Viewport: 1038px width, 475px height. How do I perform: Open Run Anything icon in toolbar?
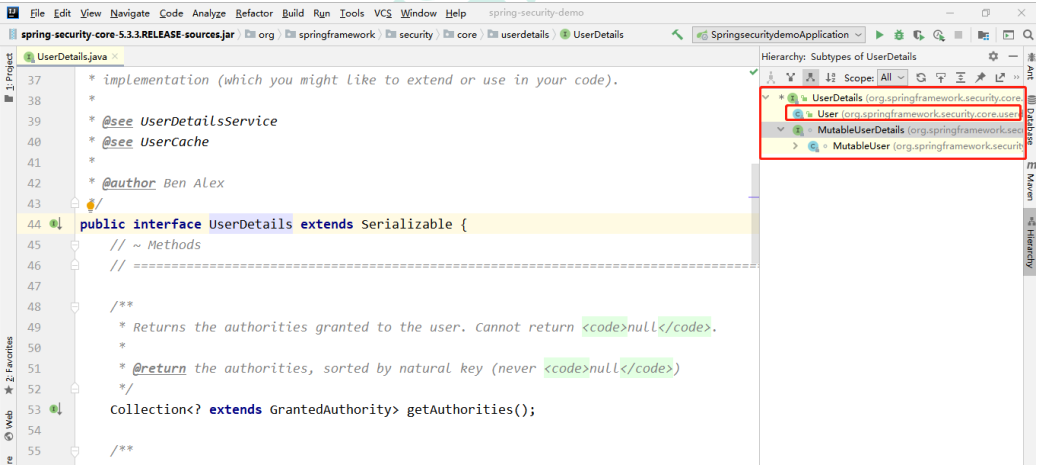1008,34
